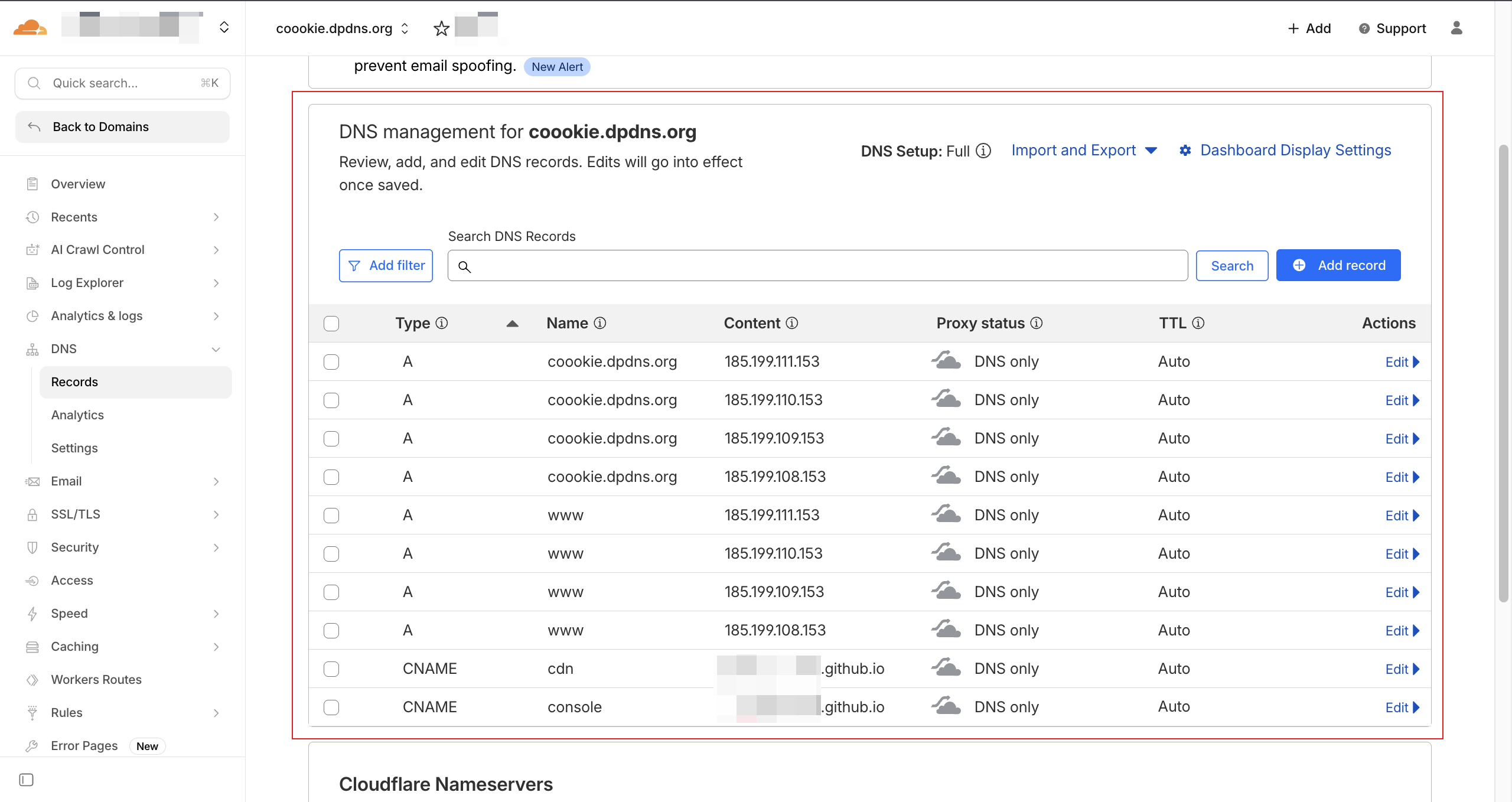Screen dimensions: 1512x802
Task: Open the user account profile icon
Action: (1456, 28)
